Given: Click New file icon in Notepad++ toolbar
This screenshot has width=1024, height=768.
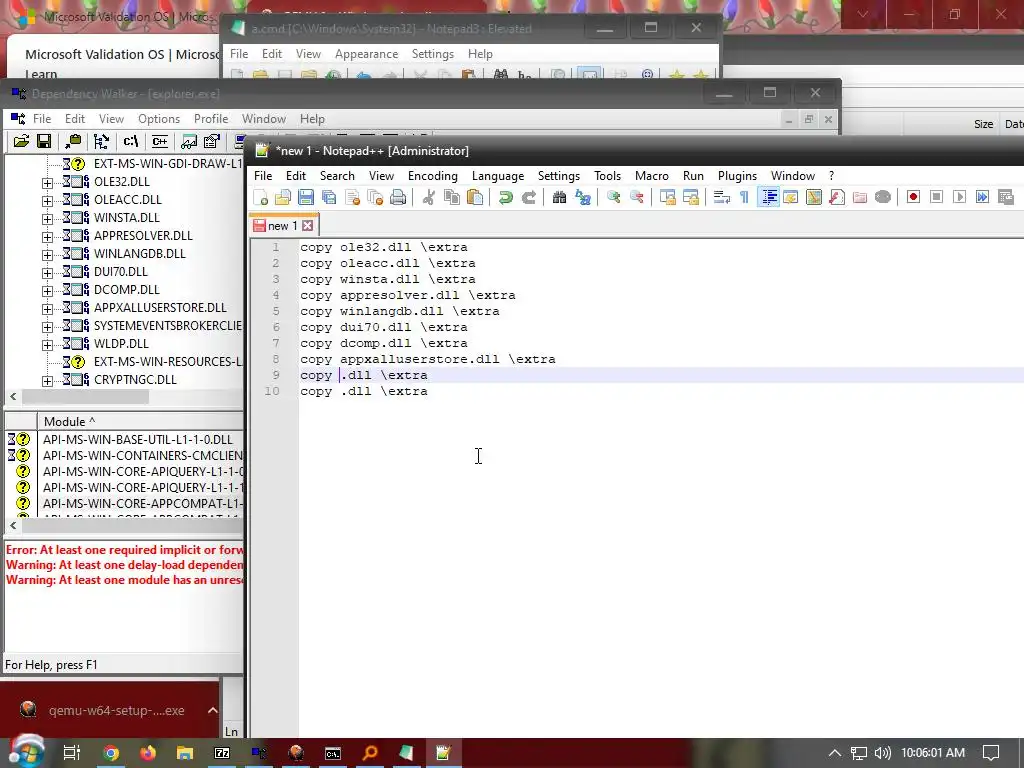Looking at the screenshot, I should coord(261,197).
